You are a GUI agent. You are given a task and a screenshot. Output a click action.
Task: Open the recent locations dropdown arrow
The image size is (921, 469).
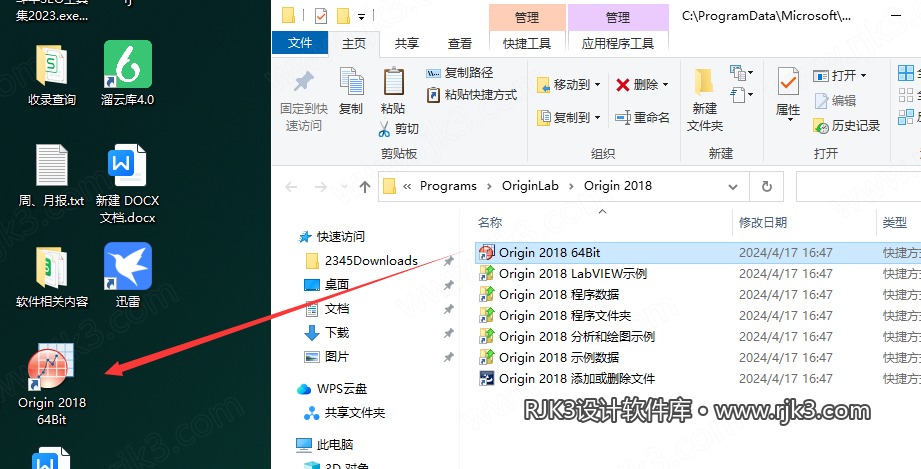(x=345, y=187)
